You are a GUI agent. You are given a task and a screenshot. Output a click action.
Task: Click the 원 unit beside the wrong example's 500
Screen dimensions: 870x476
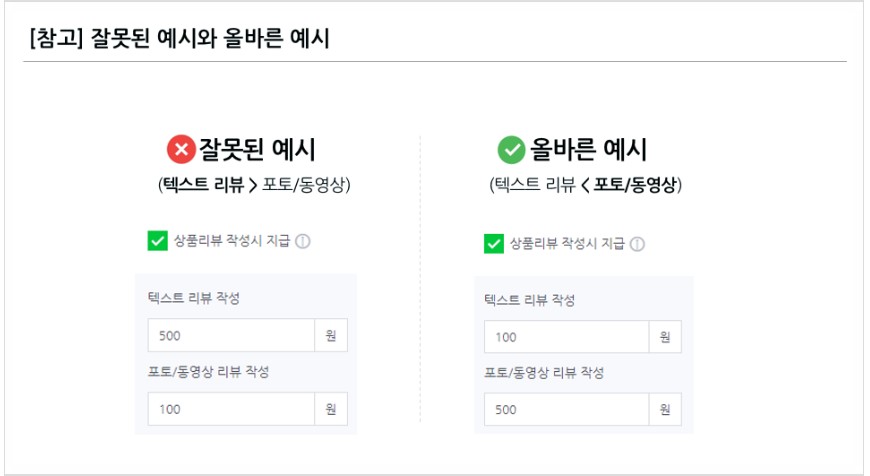click(x=331, y=336)
